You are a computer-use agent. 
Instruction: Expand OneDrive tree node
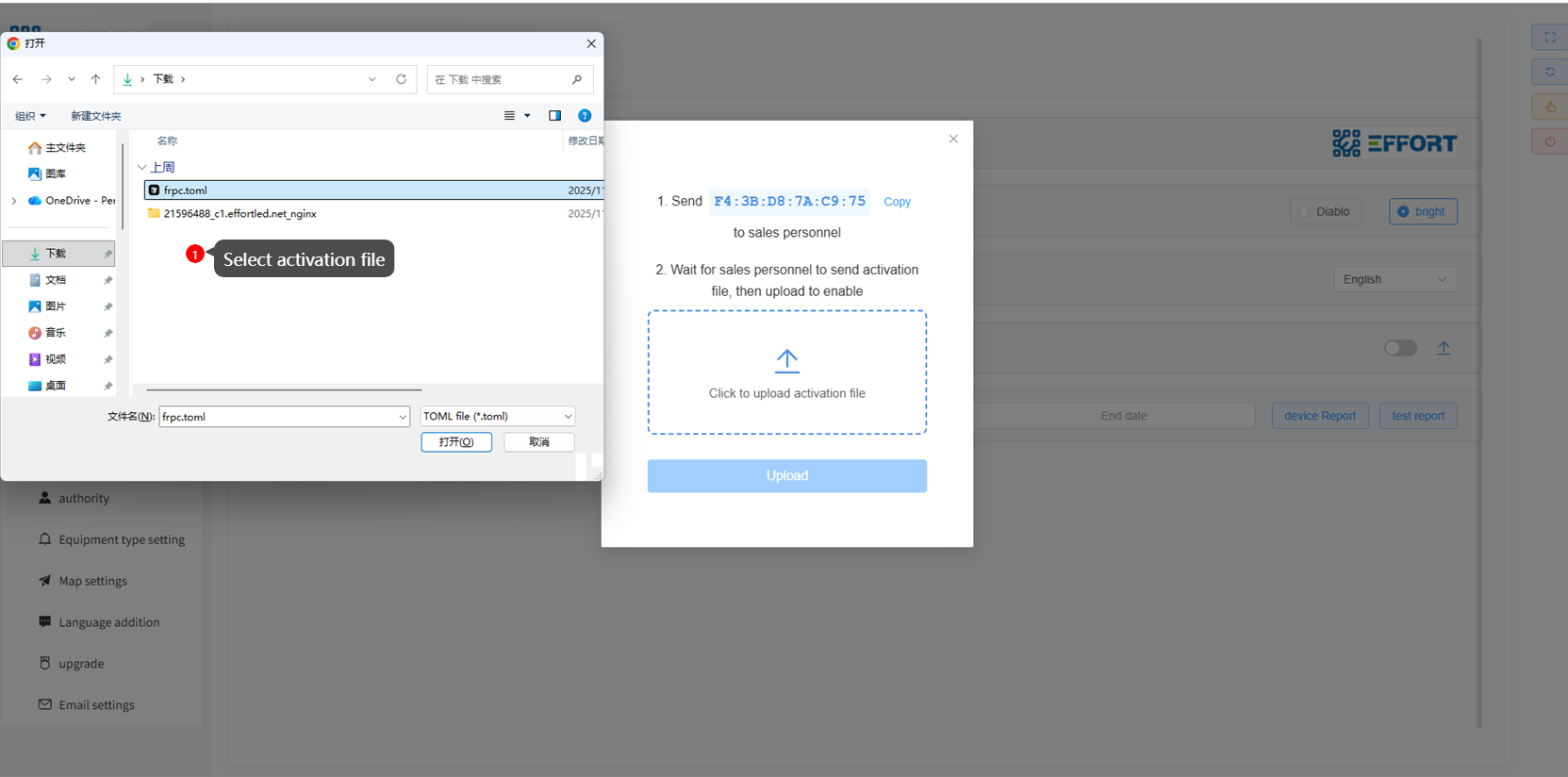point(13,201)
